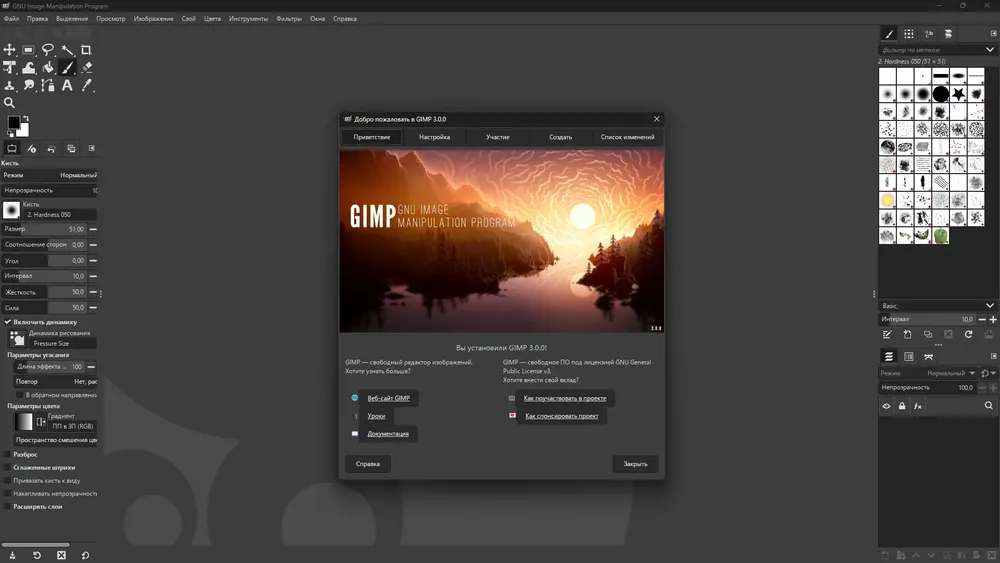The width and height of the screenshot is (1000, 563).
Task: Select the Warp Transform tool
Action: coord(29,68)
